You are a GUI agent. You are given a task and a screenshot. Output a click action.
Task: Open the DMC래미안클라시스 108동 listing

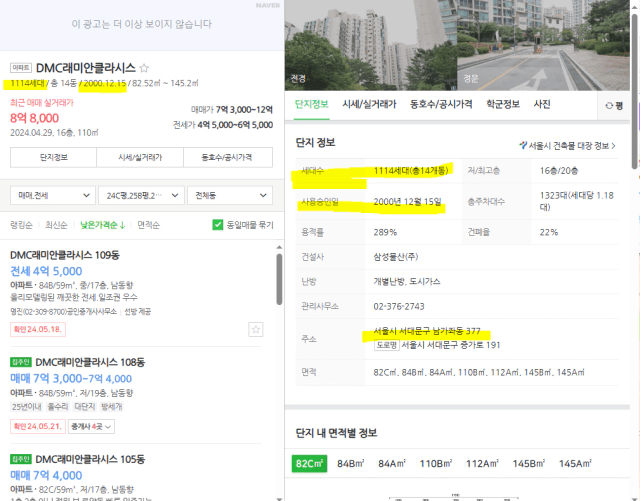[90, 362]
